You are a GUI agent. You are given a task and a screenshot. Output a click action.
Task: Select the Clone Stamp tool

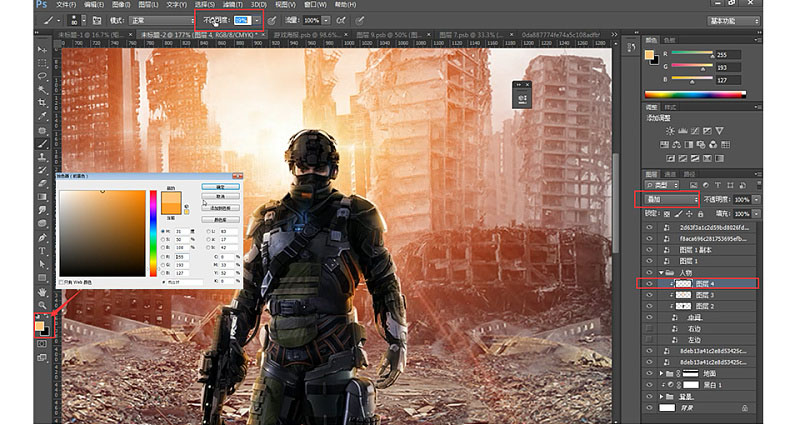click(x=42, y=157)
